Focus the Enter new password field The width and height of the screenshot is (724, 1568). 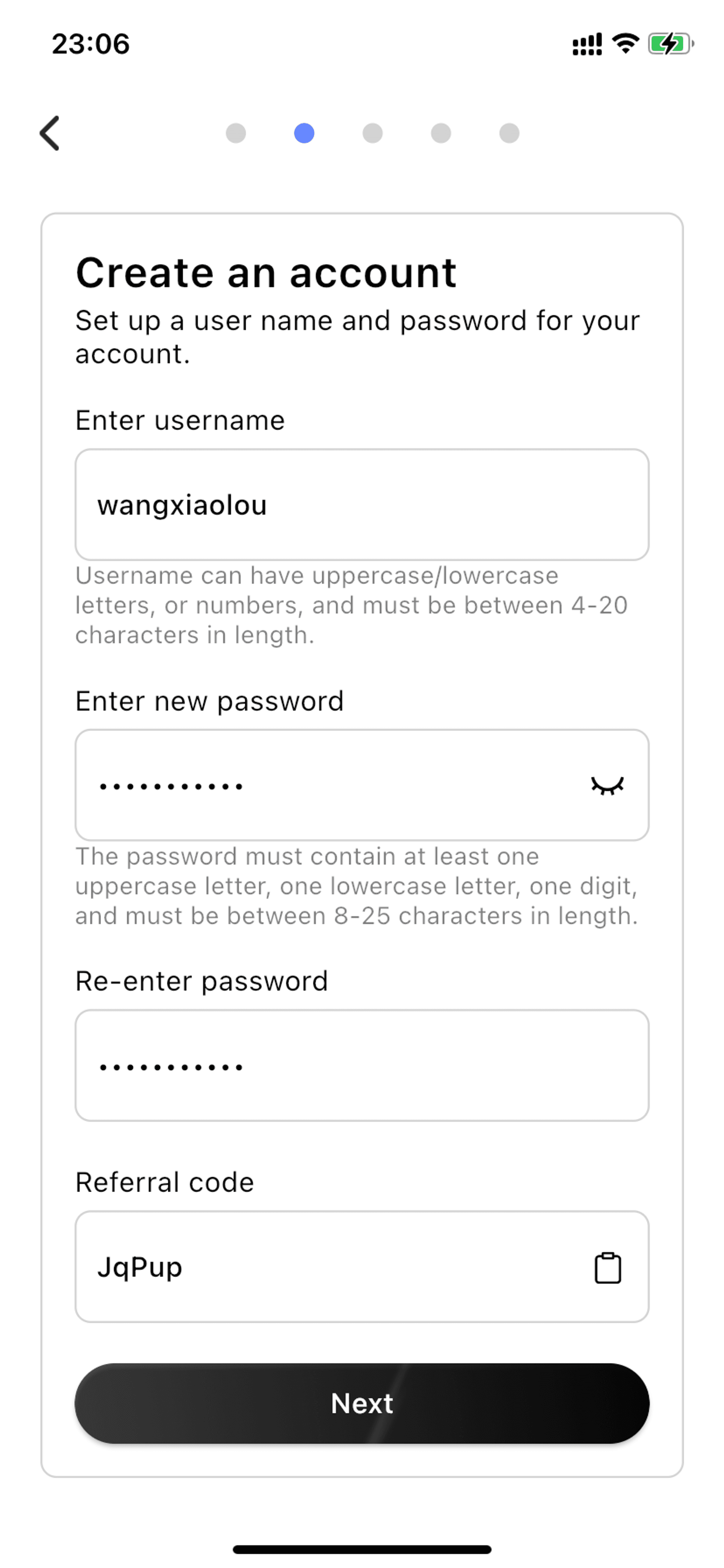click(x=362, y=785)
